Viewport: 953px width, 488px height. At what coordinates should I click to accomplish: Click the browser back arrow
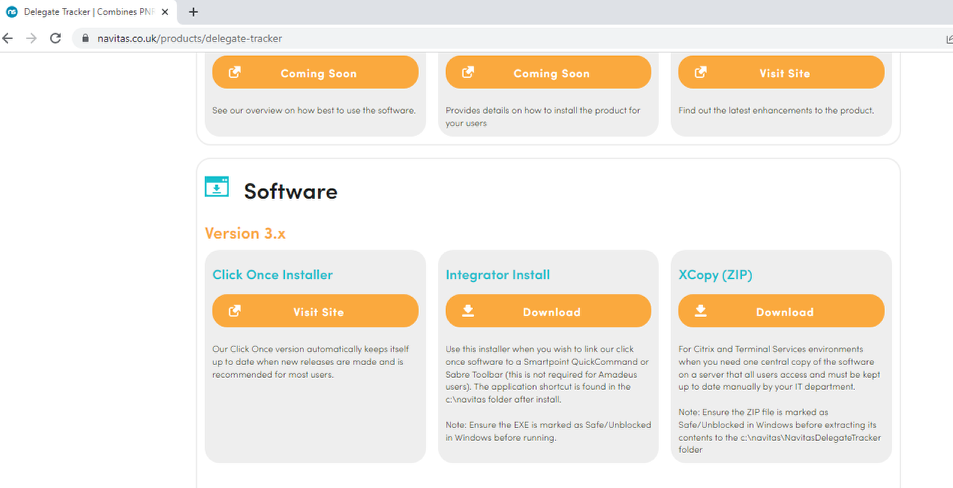7,38
